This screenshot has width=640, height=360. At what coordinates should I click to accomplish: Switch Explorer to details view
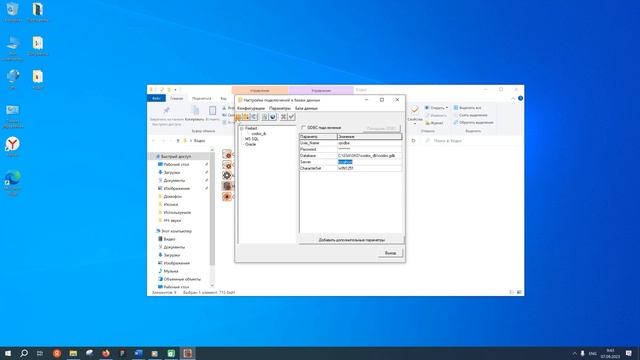pos(511,292)
